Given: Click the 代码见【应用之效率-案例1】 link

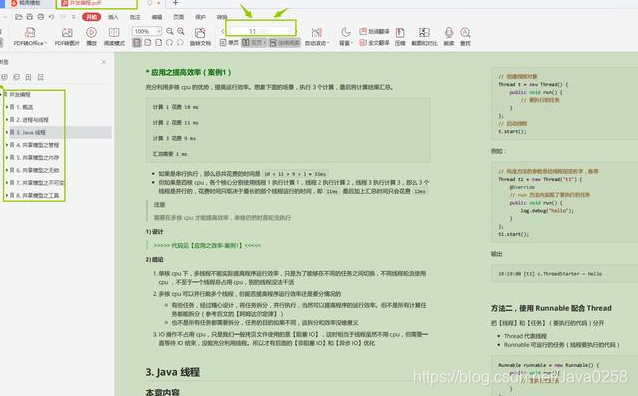Looking at the screenshot, I should [207, 245].
